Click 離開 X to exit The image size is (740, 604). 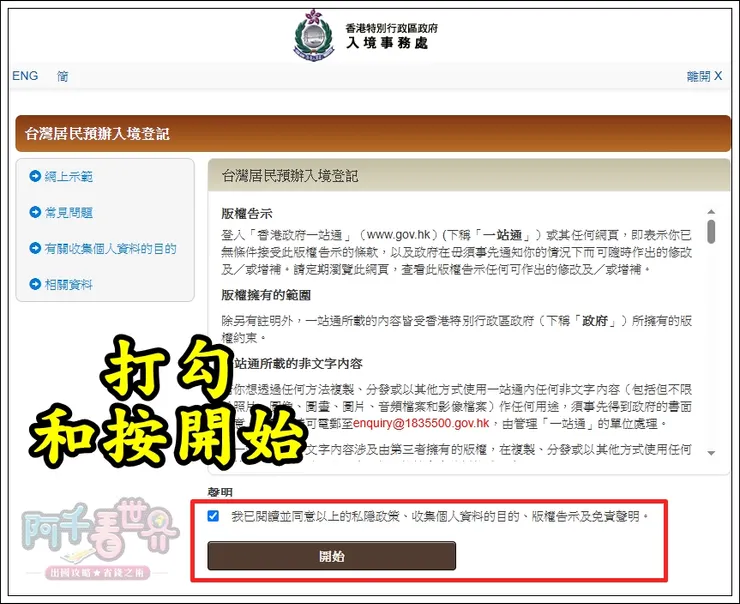704,76
